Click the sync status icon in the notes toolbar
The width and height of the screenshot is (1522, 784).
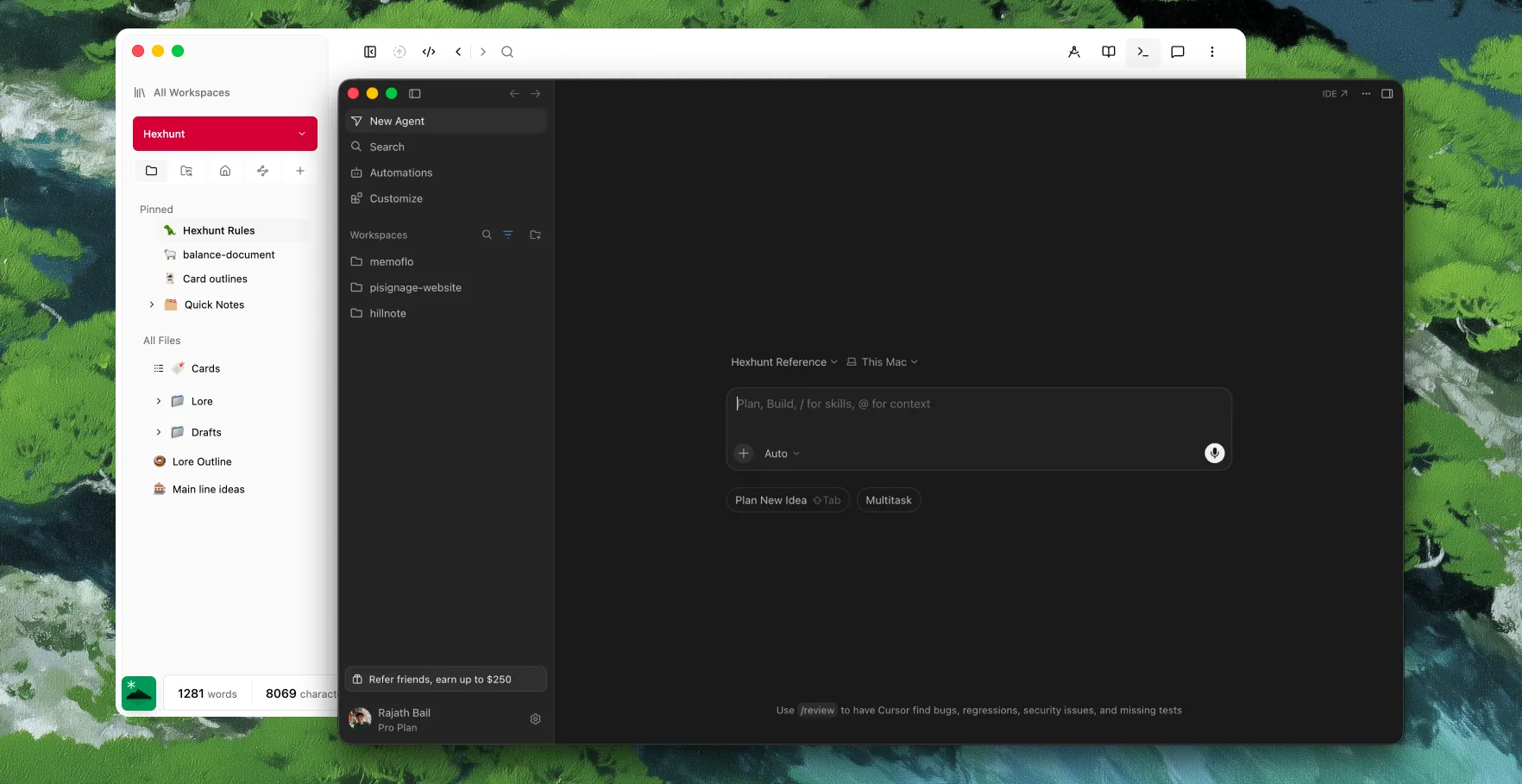point(399,52)
